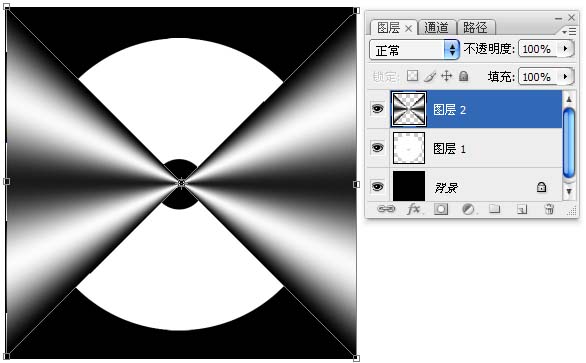The height and width of the screenshot is (363, 586).
Task: Hide 图层 2 layer visibility
Action: tap(377, 109)
